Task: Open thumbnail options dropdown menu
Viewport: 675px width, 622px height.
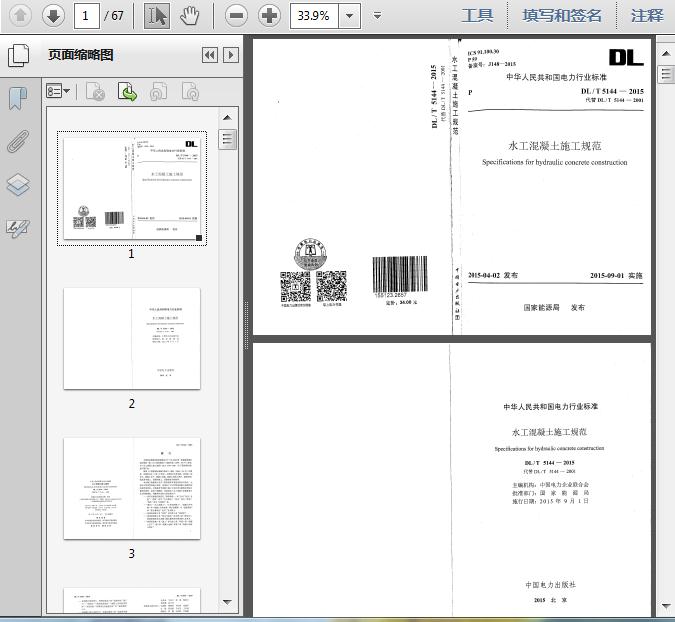Action: (58, 92)
